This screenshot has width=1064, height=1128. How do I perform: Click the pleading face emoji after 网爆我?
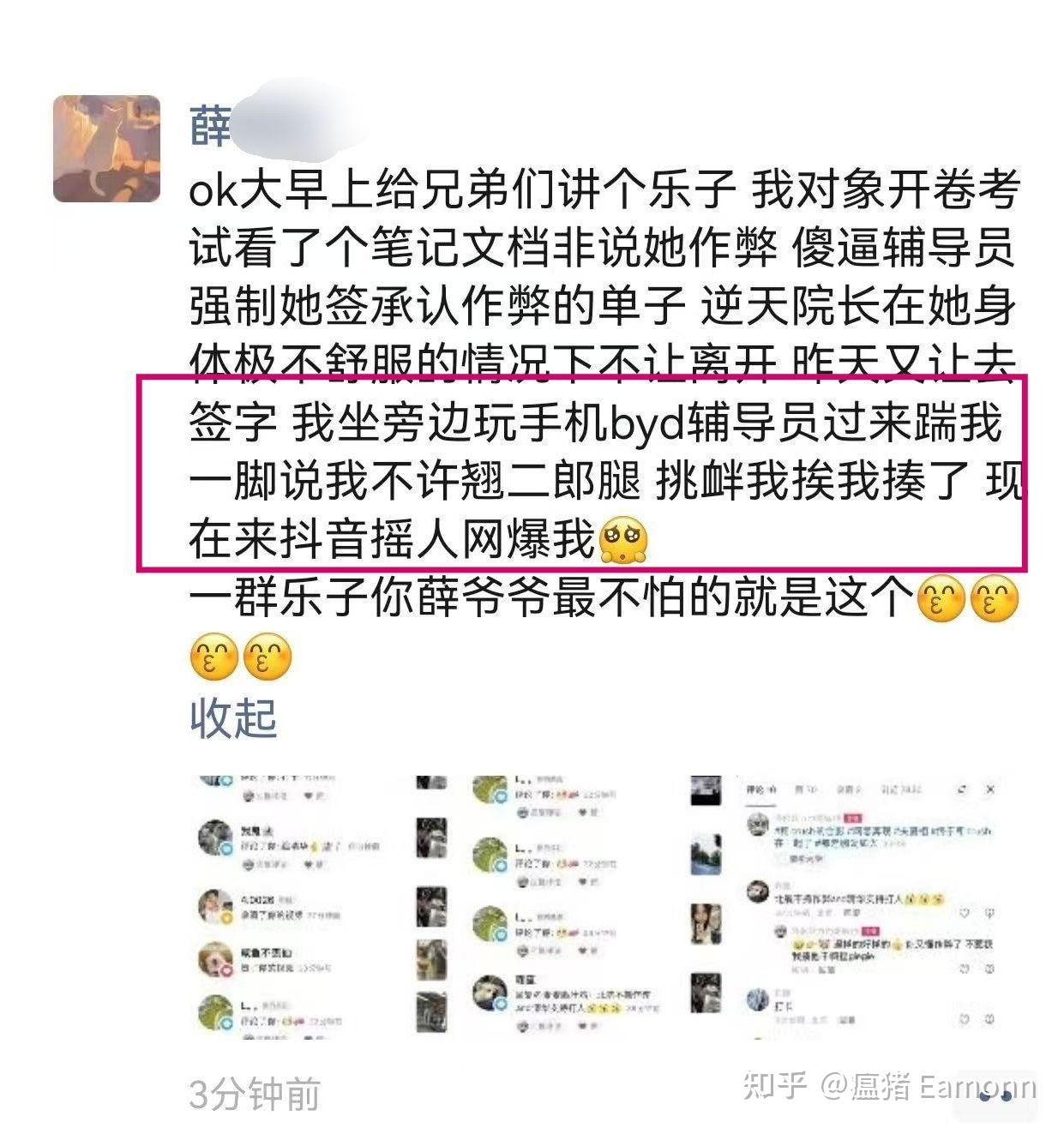click(624, 540)
